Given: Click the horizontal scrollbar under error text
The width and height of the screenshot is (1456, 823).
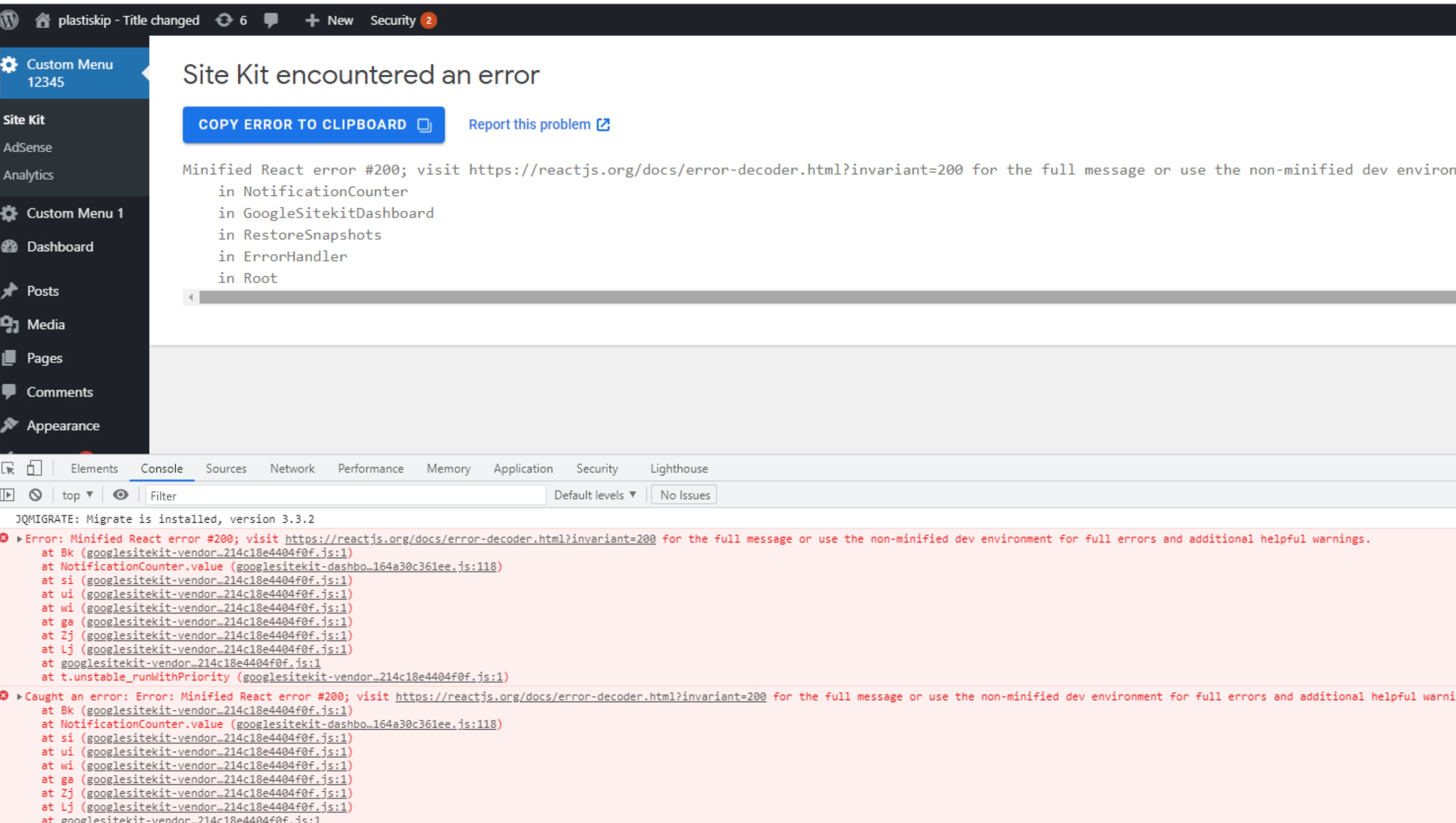Looking at the screenshot, I should pos(827,297).
